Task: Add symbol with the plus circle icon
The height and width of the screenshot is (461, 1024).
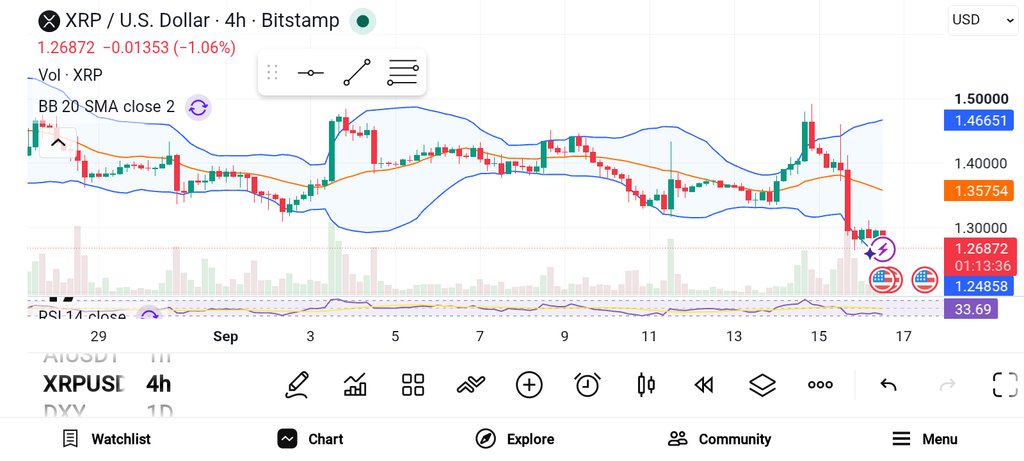Action: click(529, 385)
